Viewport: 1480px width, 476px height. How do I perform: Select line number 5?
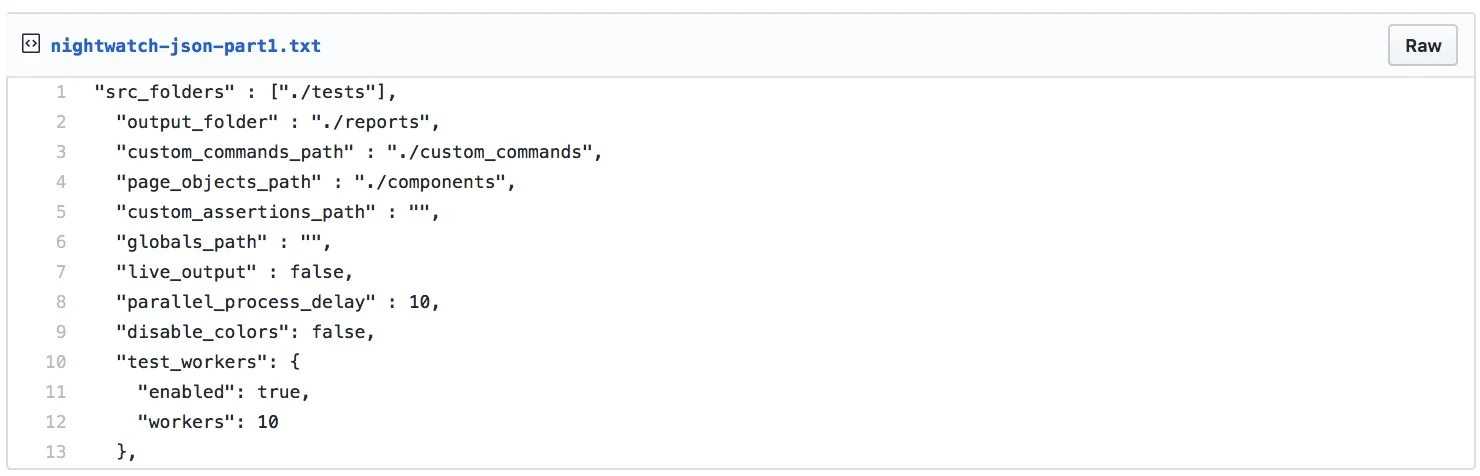pos(61,212)
